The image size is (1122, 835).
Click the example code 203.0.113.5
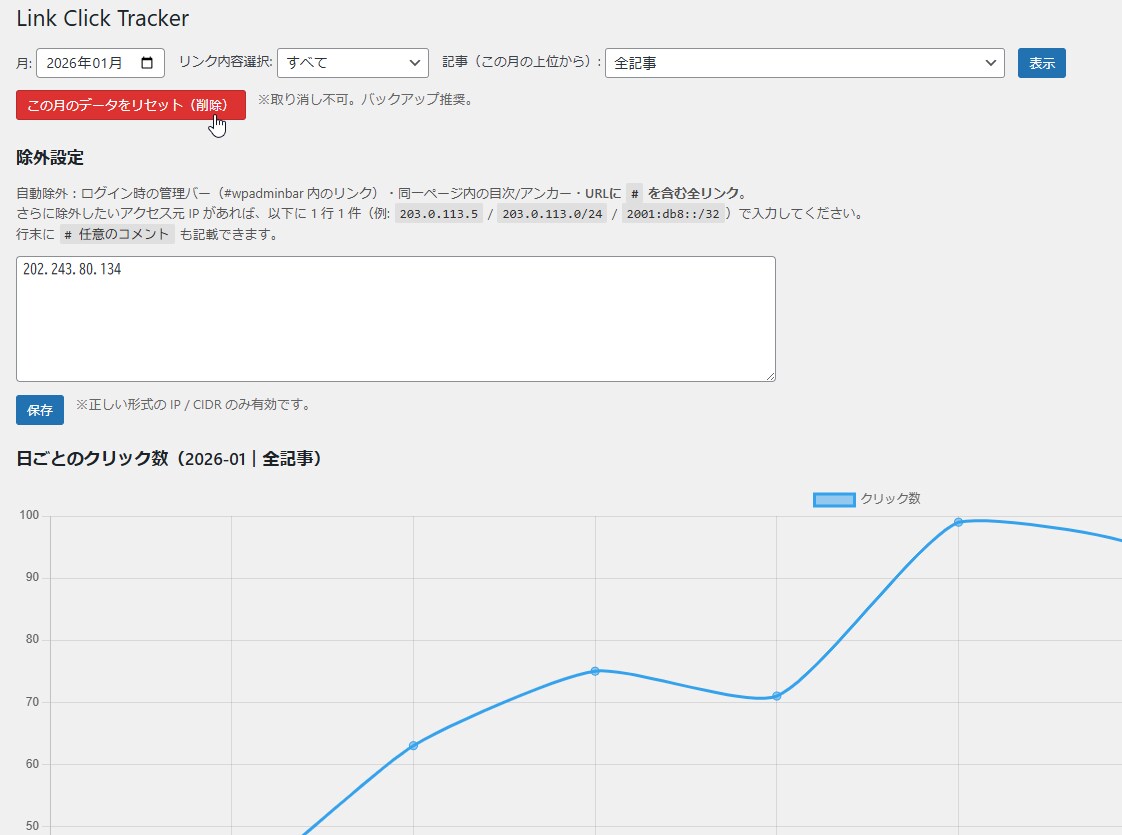439,214
